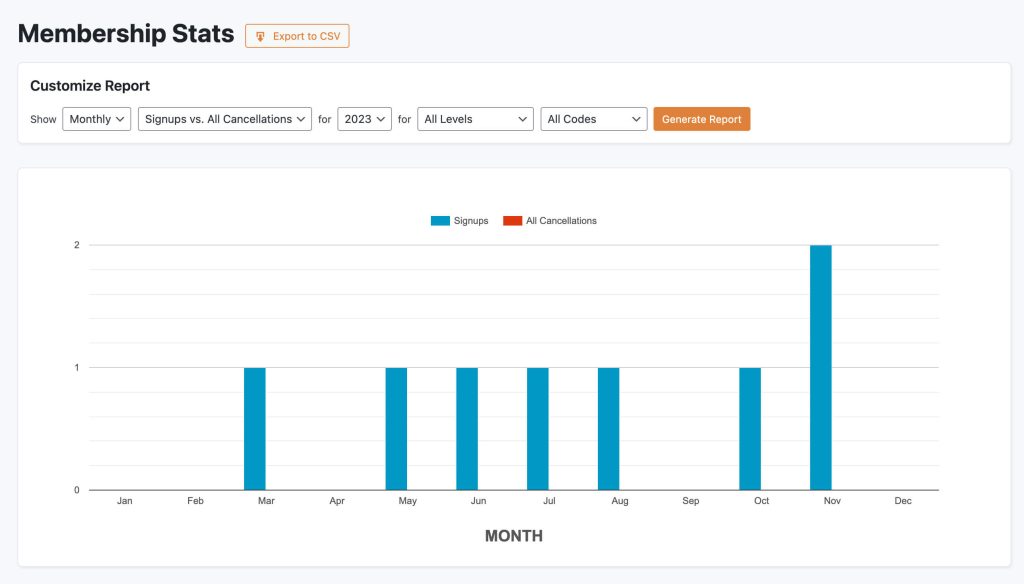Image resolution: width=1024 pixels, height=584 pixels.
Task: Click the Jan label on the x-axis
Action: 124,501
